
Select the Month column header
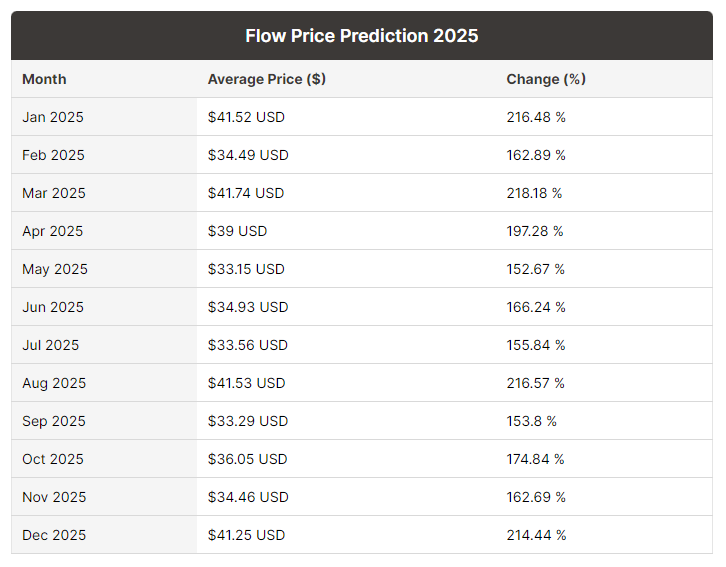[x=44, y=79]
